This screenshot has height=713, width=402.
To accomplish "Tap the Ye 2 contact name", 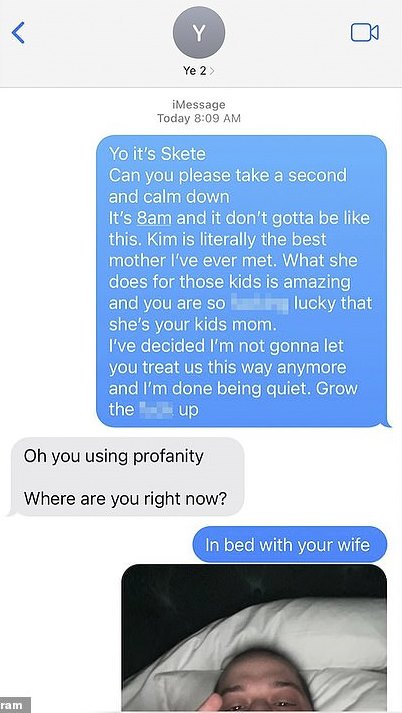I will tap(195, 71).
